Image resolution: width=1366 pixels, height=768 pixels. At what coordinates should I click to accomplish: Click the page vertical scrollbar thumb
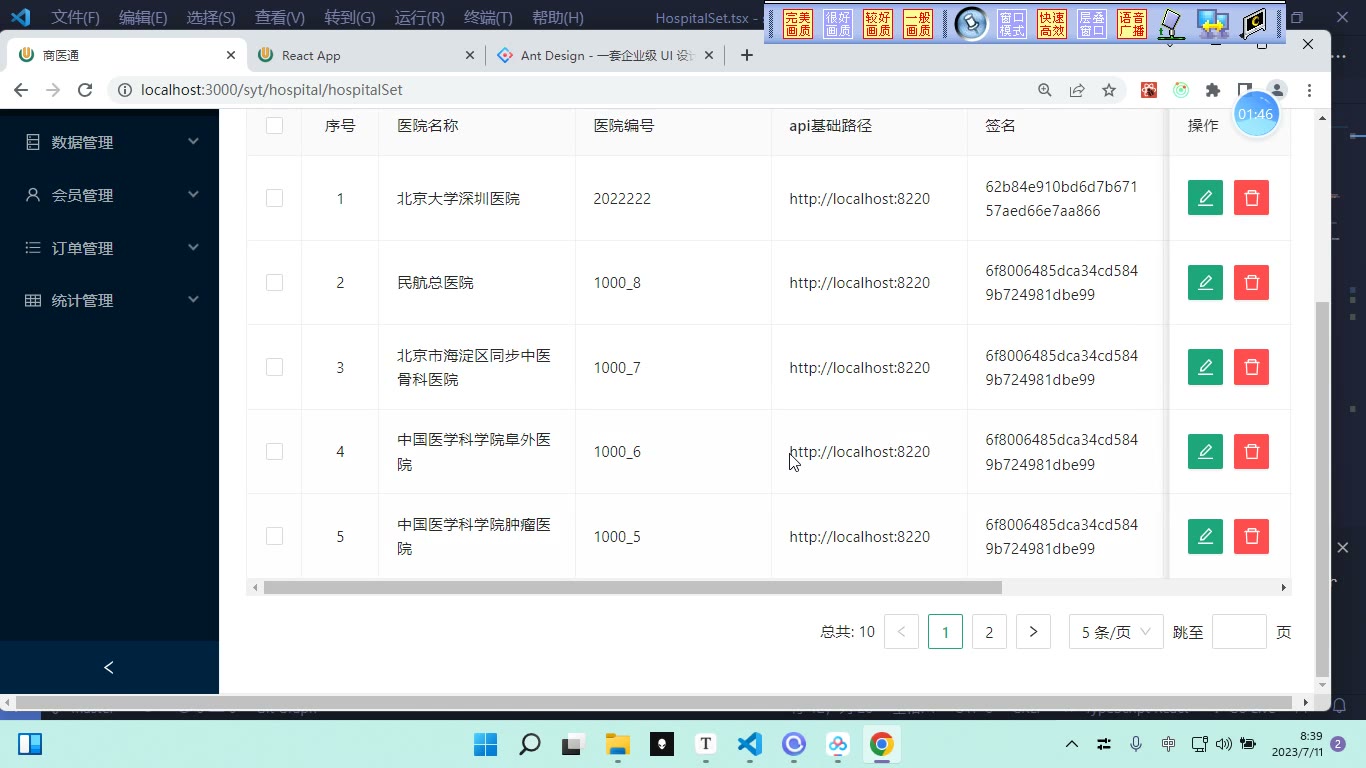[1323, 488]
